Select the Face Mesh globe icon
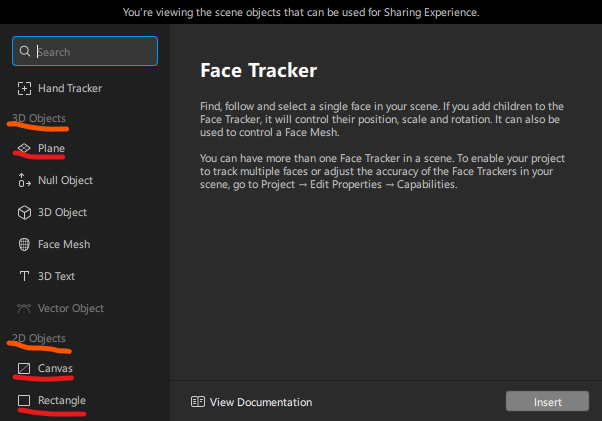Viewport: 602px width, 421px height. click(24, 244)
